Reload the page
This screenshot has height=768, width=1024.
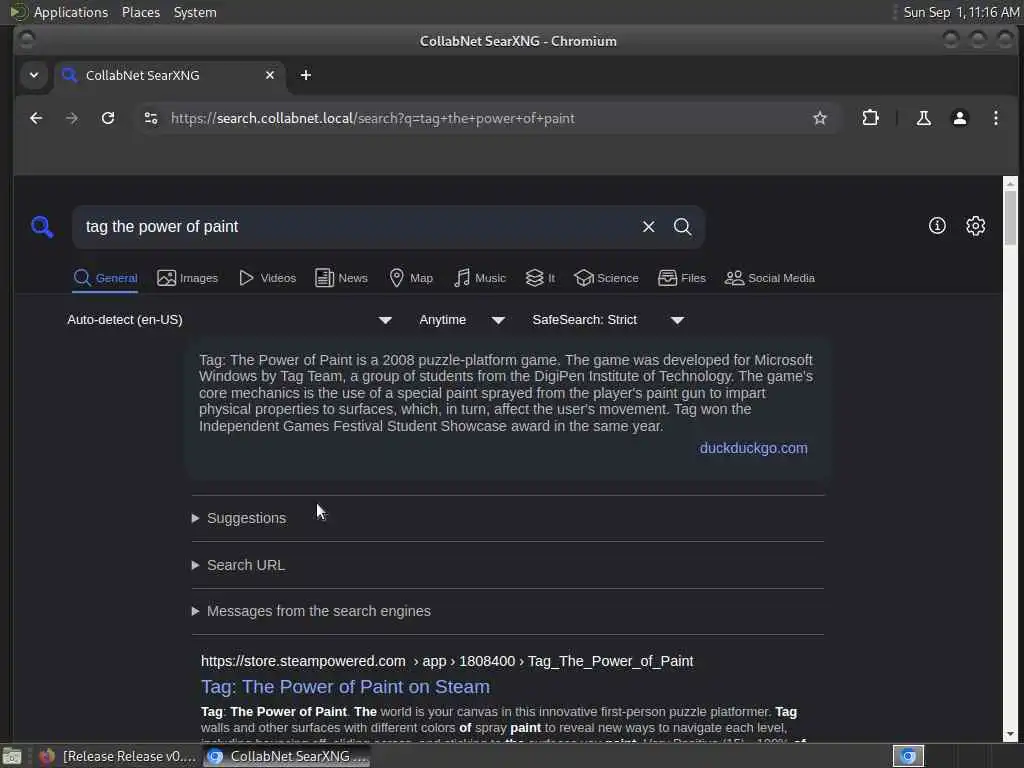click(108, 118)
